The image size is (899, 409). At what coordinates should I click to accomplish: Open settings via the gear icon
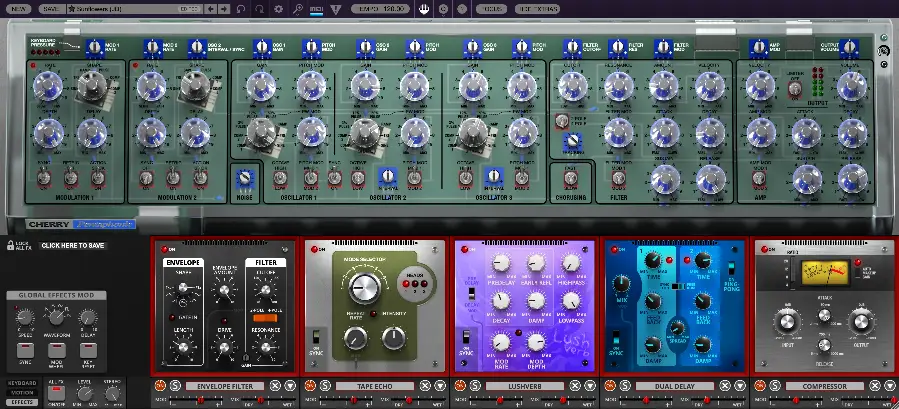279,9
